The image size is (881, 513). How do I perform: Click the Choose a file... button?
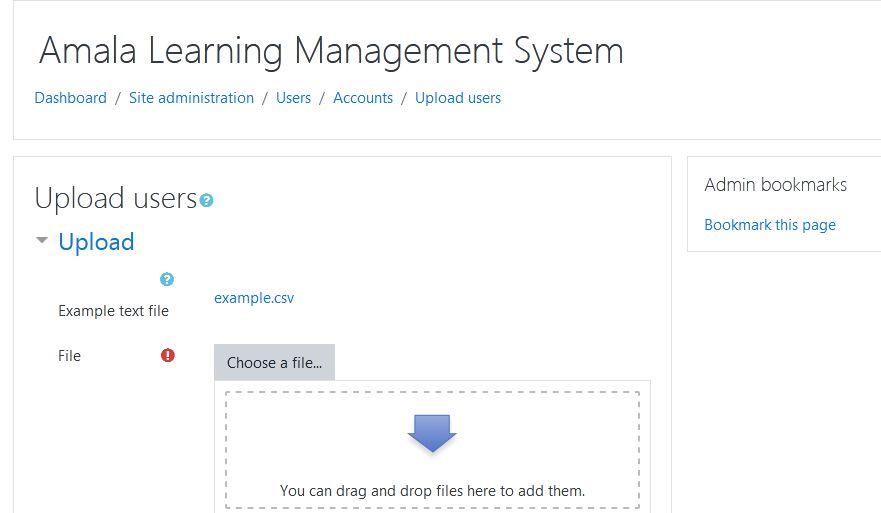click(274, 362)
